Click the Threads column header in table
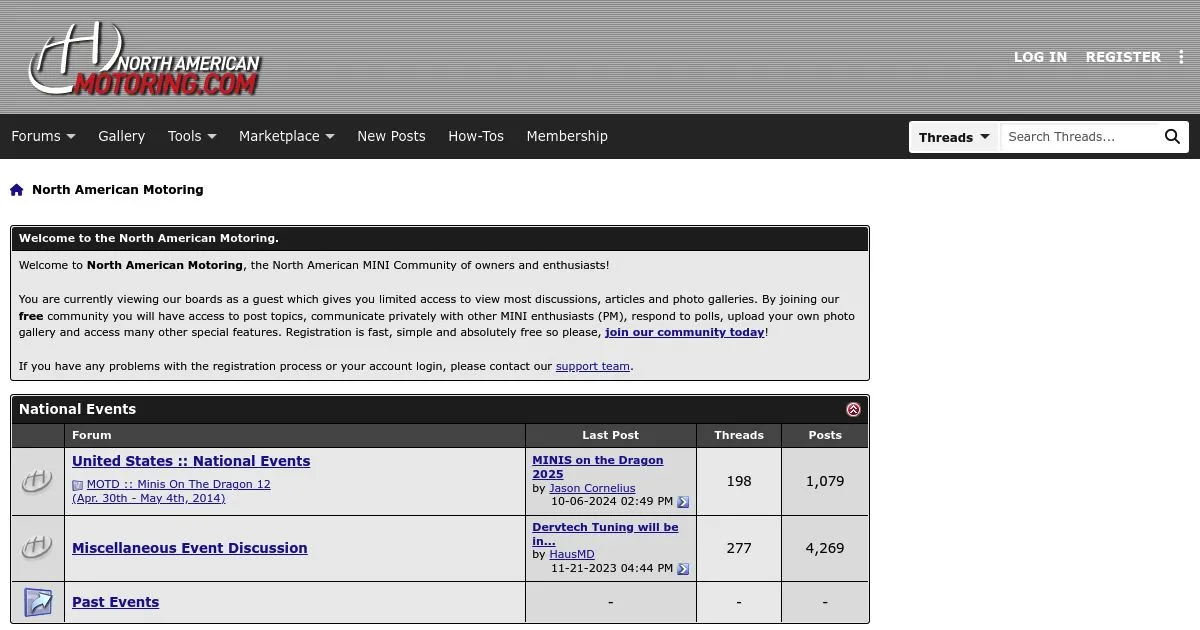 click(739, 435)
